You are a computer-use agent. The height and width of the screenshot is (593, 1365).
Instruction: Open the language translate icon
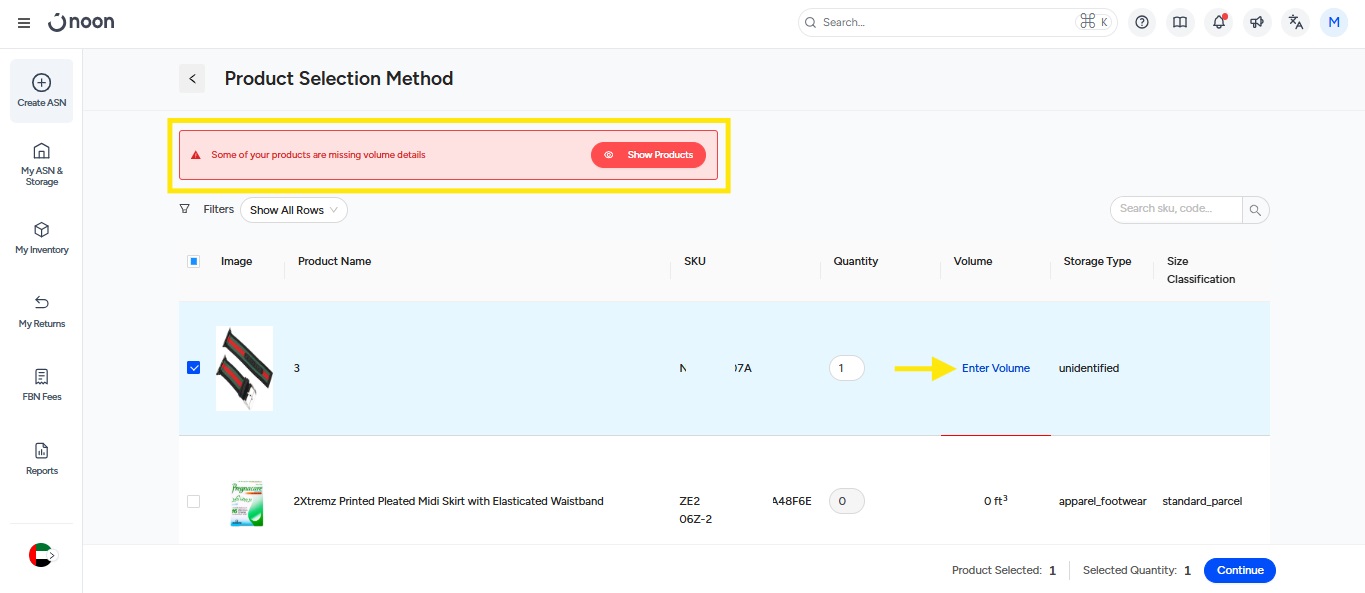pyautogui.click(x=1295, y=22)
